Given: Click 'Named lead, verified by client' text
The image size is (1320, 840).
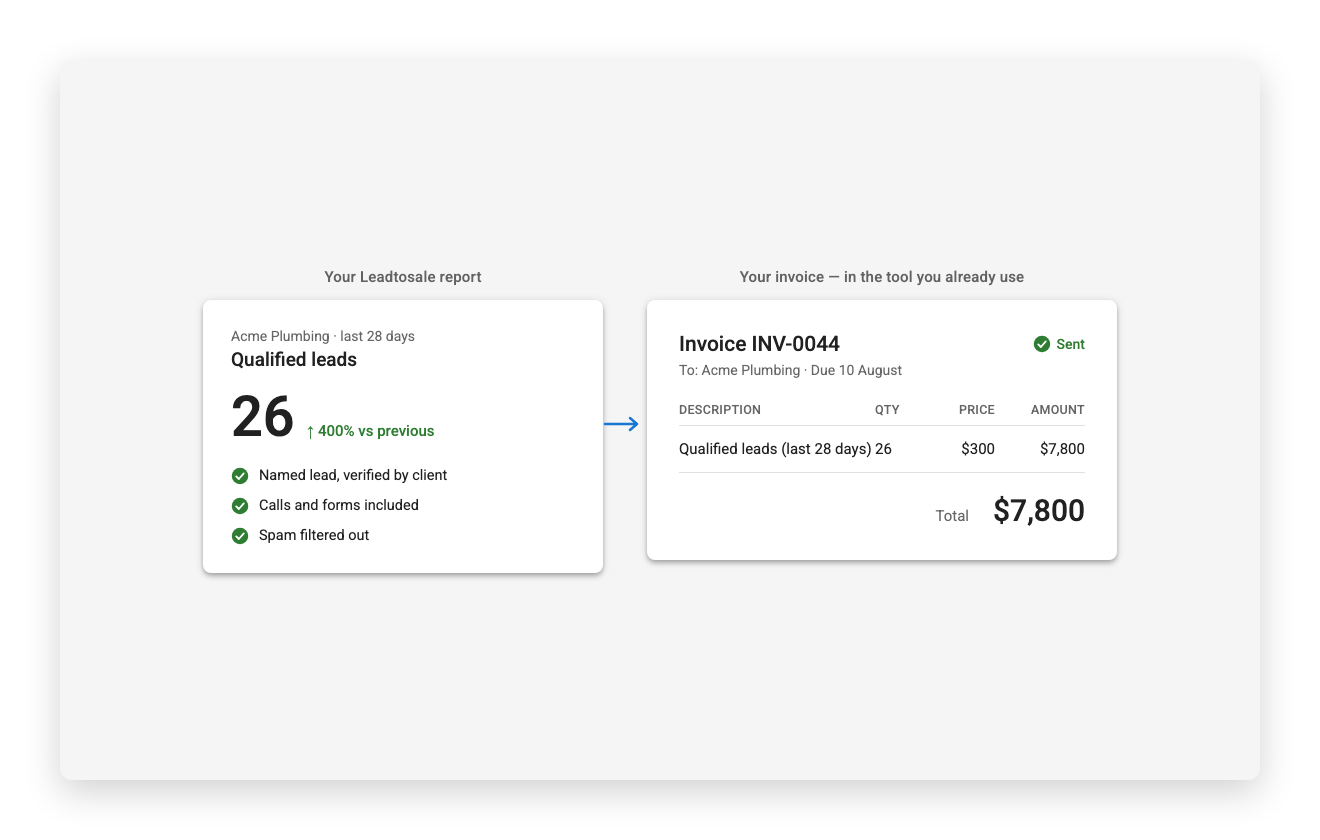Looking at the screenshot, I should pos(353,475).
